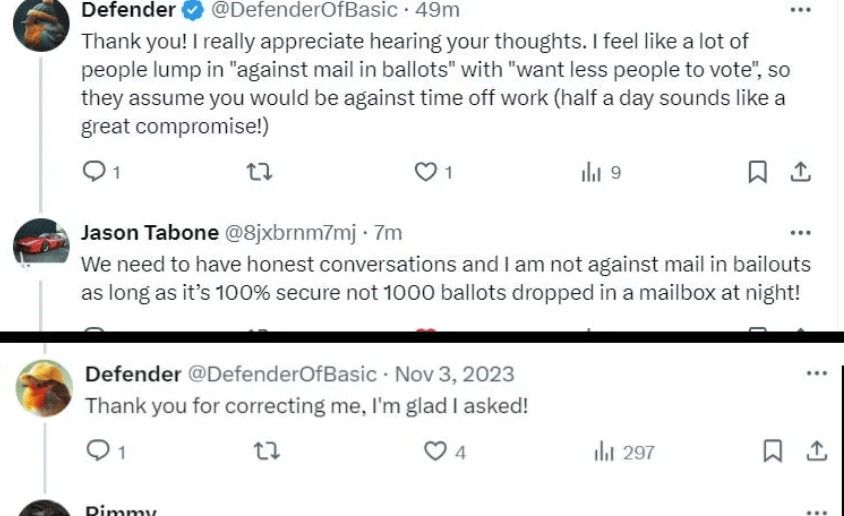The image size is (844, 516).
Task: Like the first Defender tweet
Action: pyautogui.click(x=426, y=172)
